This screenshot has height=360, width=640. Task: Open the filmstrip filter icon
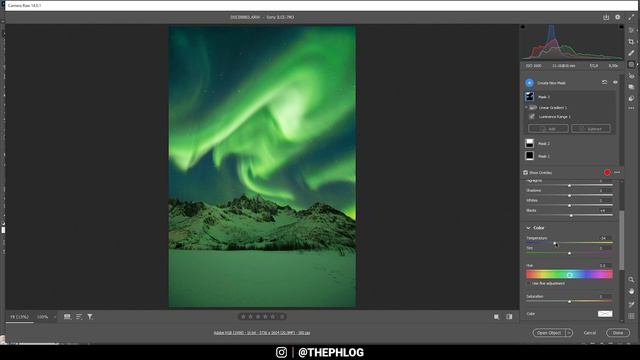tap(90, 317)
